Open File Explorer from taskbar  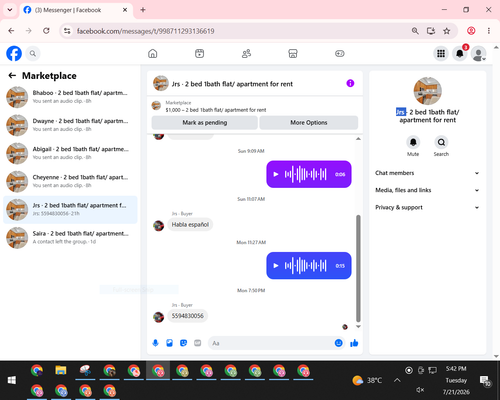pyautogui.click(x=61, y=370)
